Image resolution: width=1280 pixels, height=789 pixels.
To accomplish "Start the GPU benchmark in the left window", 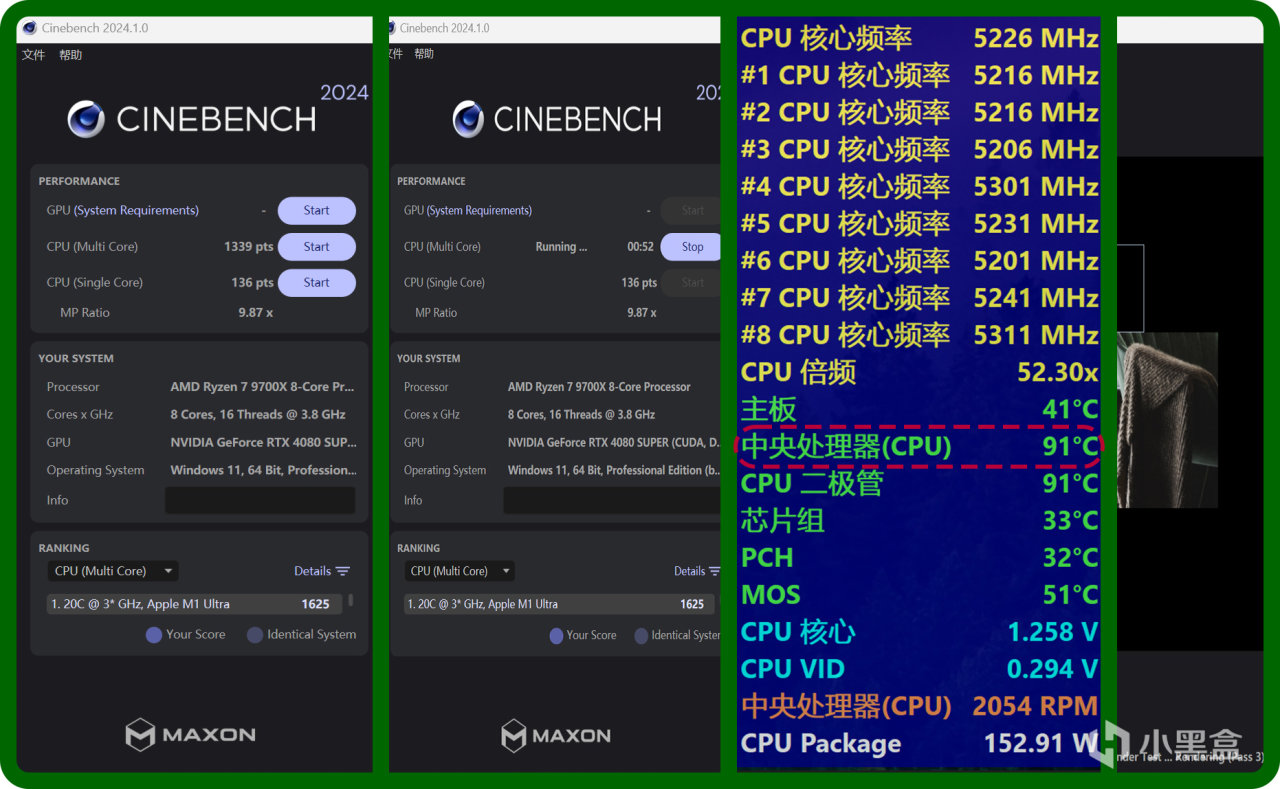I will (316, 211).
